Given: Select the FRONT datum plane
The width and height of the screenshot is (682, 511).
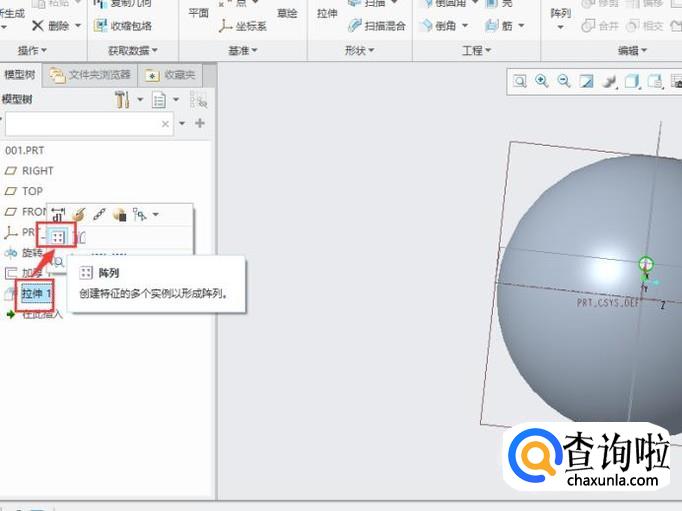Looking at the screenshot, I should tap(25, 211).
